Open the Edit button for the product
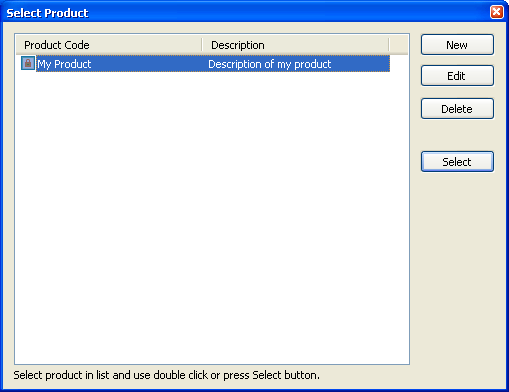This screenshot has width=509, height=392. point(457,76)
